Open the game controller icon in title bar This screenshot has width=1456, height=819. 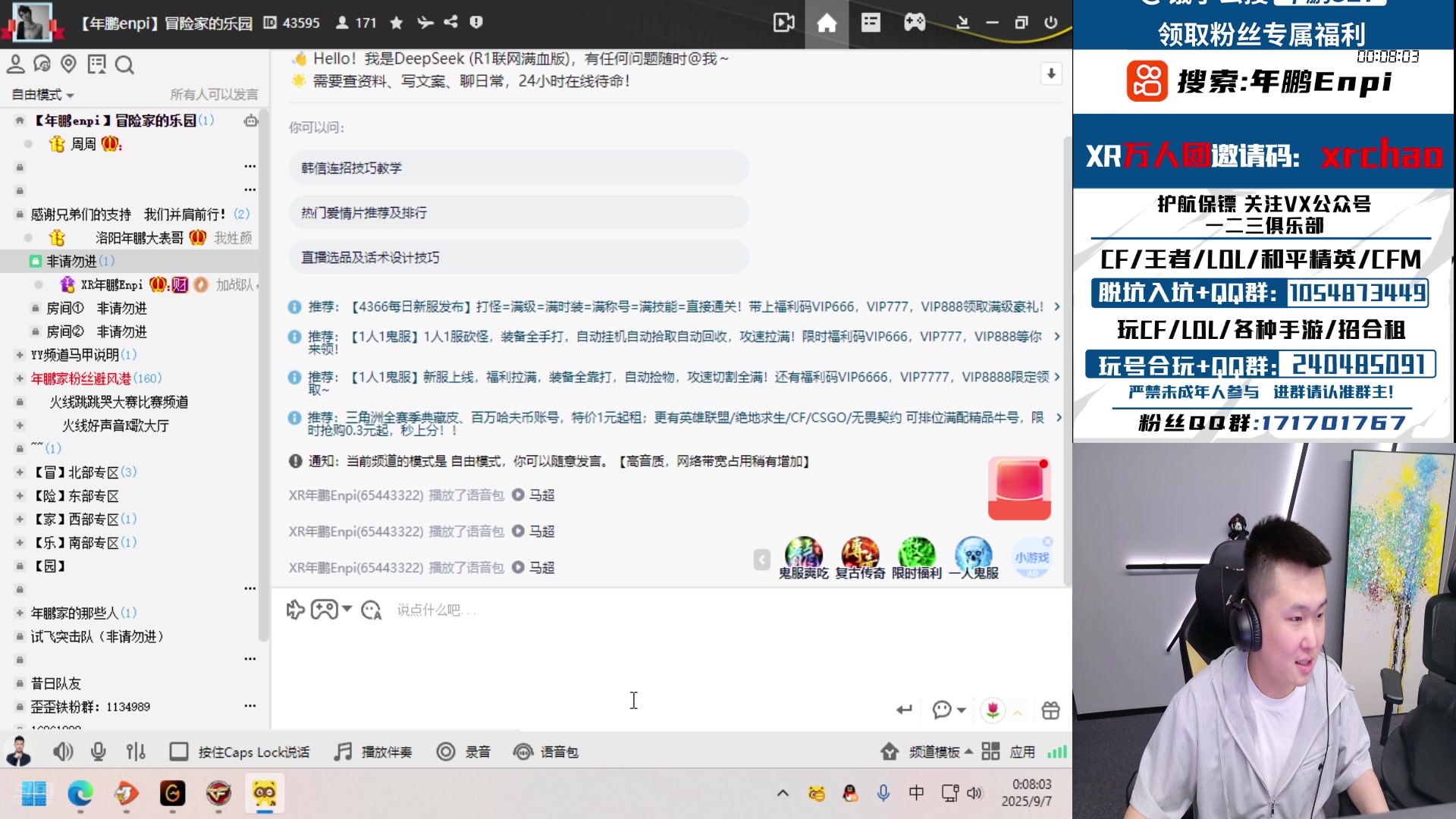point(915,23)
